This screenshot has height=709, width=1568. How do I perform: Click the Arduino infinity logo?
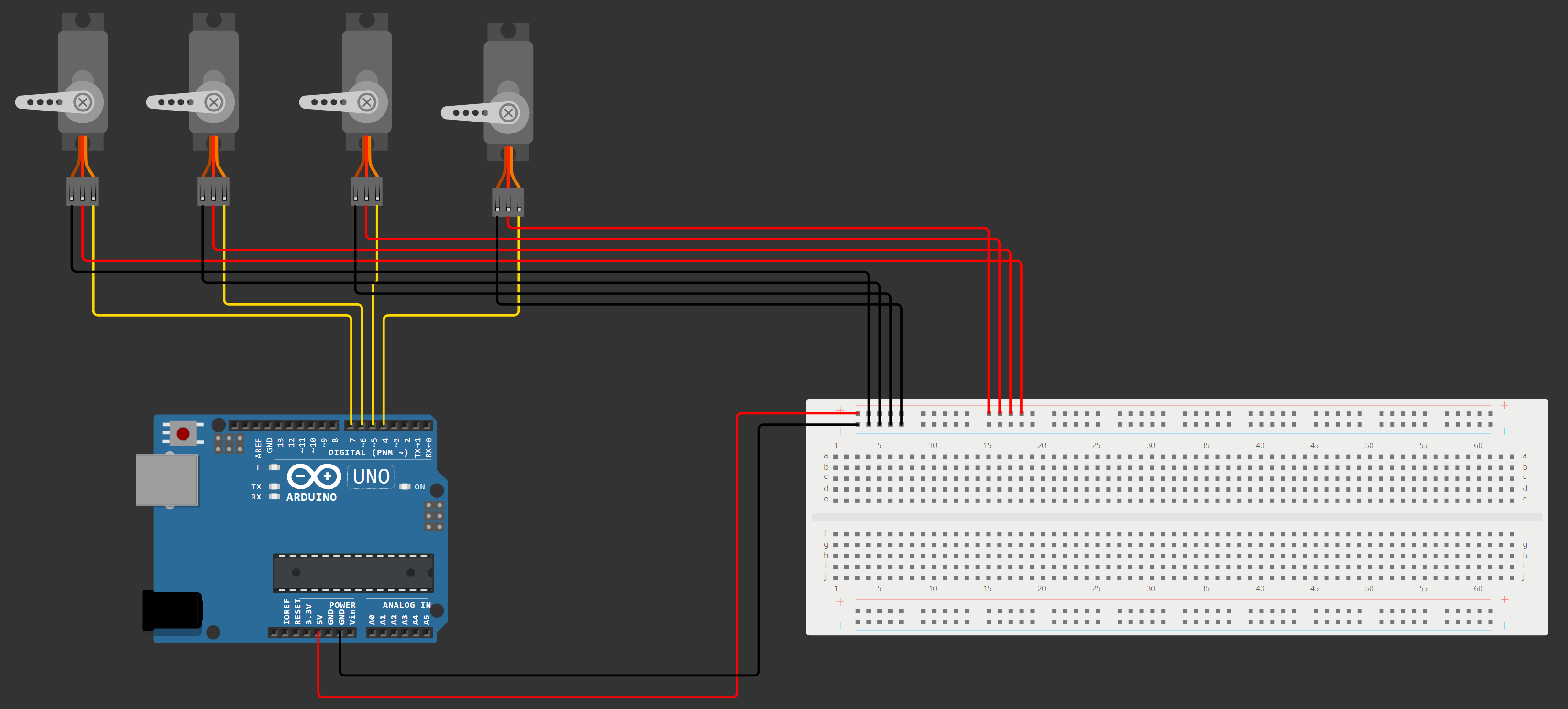pos(314,476)
